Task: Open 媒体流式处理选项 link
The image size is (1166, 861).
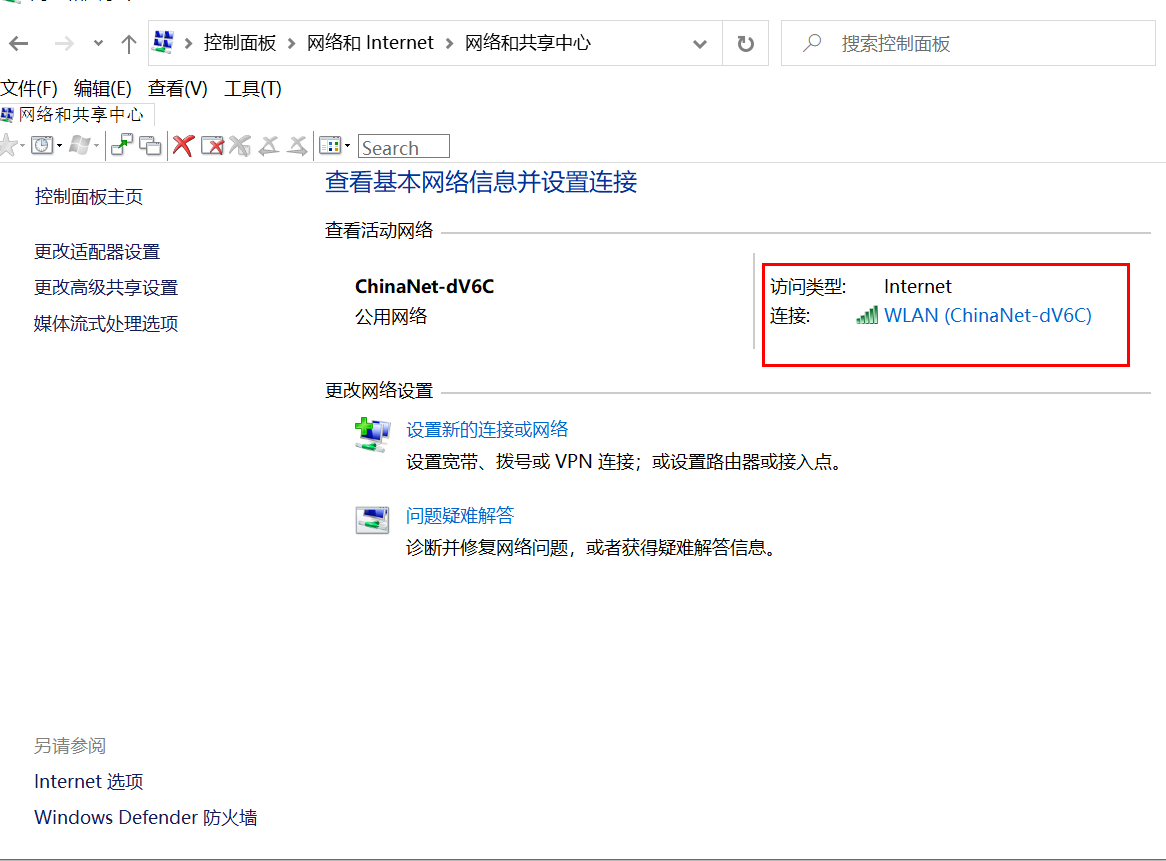Action: pyautogui.click(x=106, y=323)
